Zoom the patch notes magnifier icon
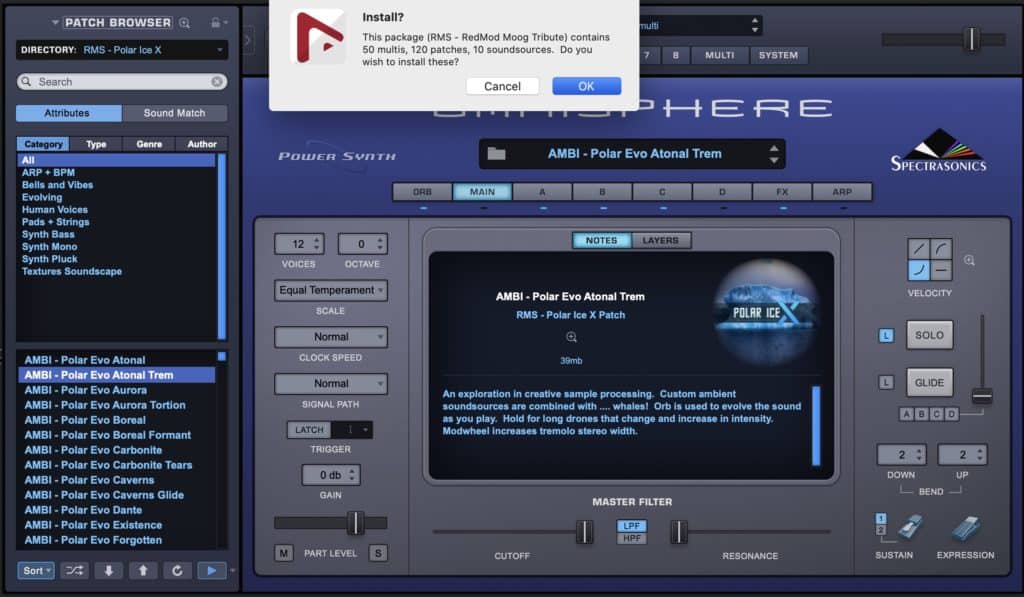The width and height of the screenshot is (1024, 597). [x=571, y=337]
